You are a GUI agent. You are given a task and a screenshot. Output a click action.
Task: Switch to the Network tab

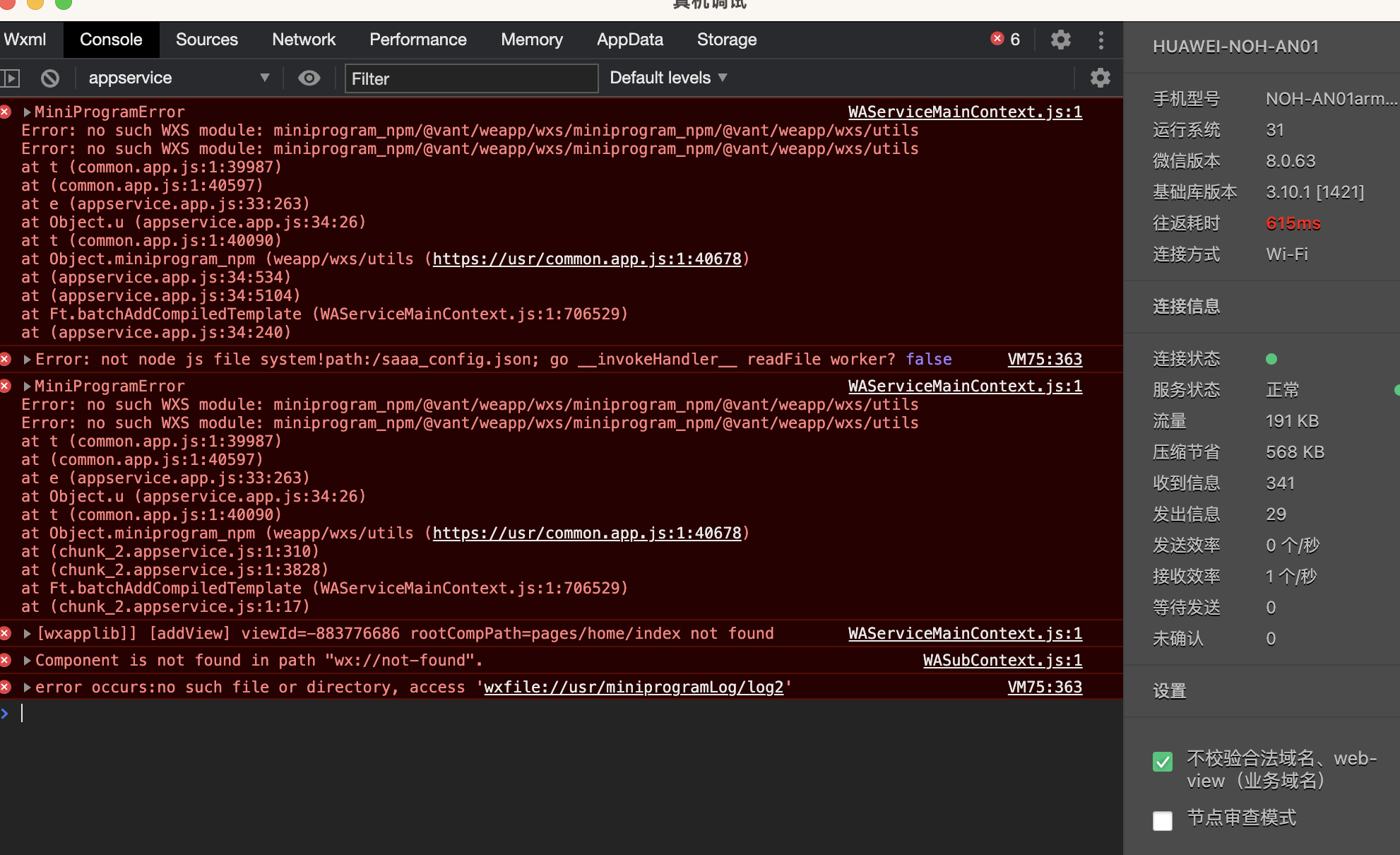304,40
